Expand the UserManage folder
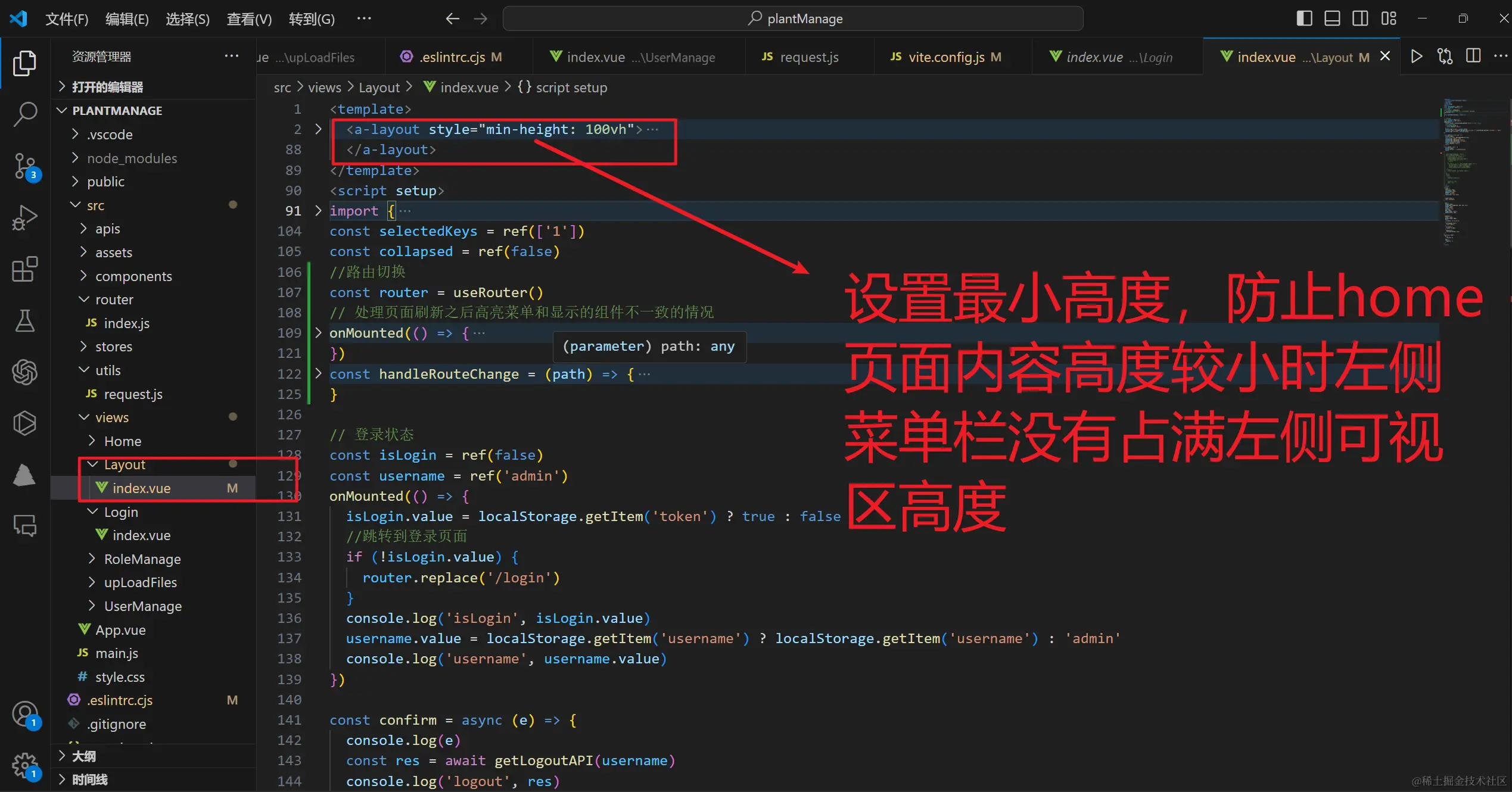The width and height of the screenshot is (1512, 792). [154, 606]
